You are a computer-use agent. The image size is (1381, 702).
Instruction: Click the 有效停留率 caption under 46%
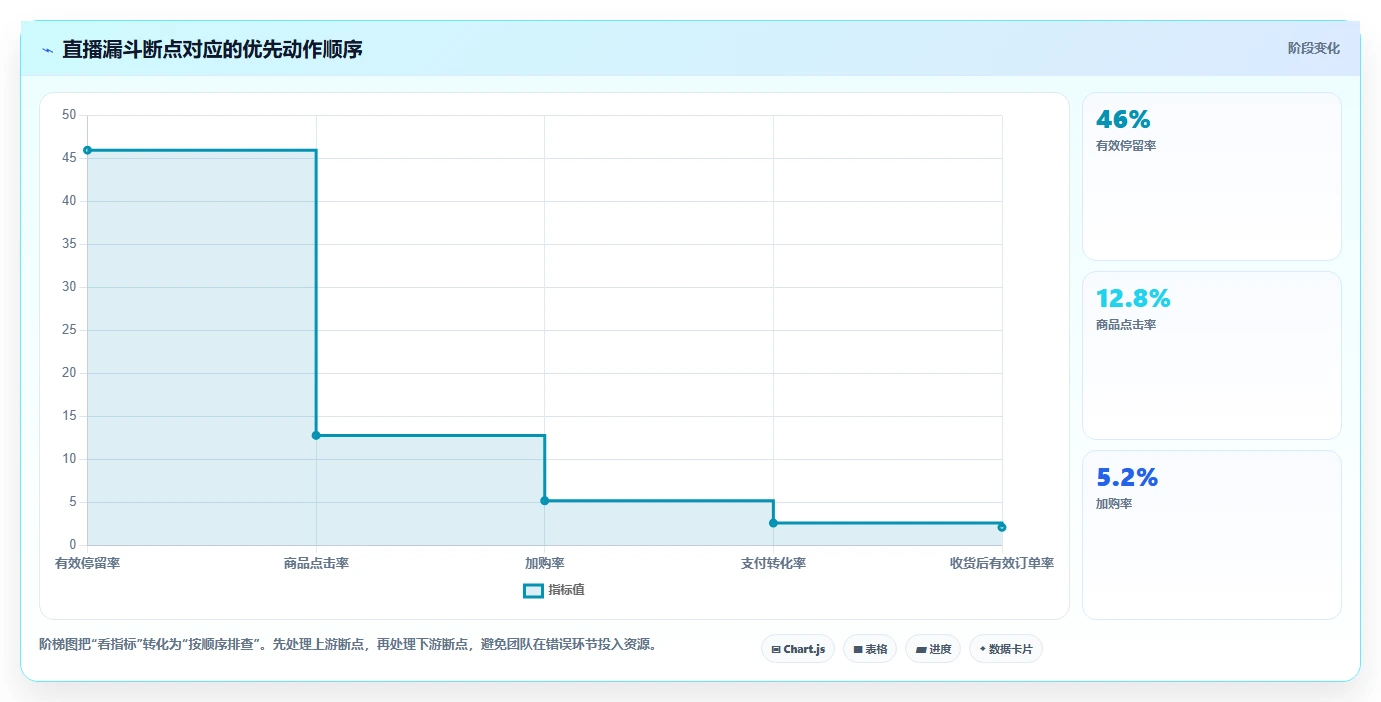pos(1126,146)
